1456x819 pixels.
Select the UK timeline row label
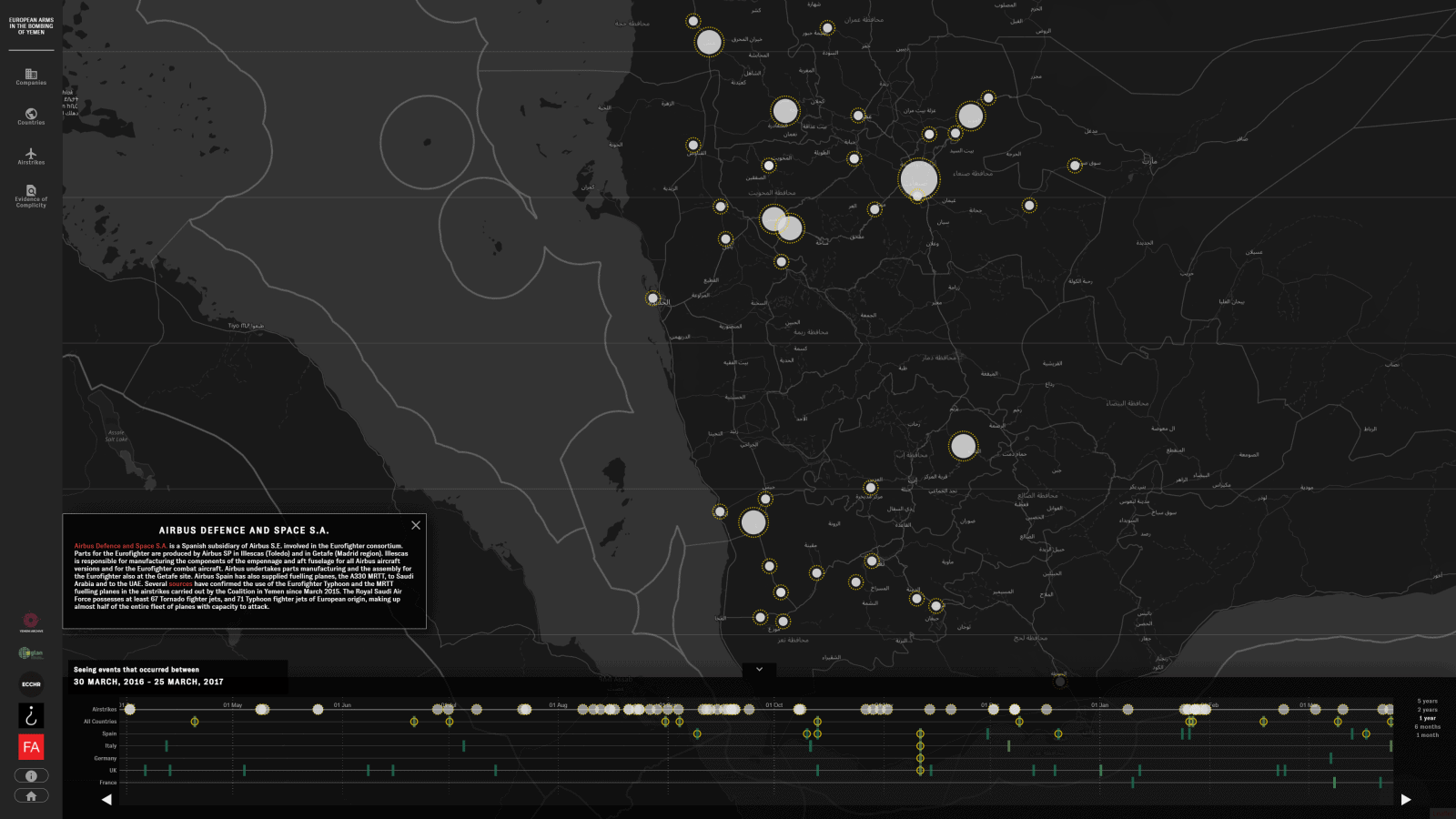(x=113, y=771)
